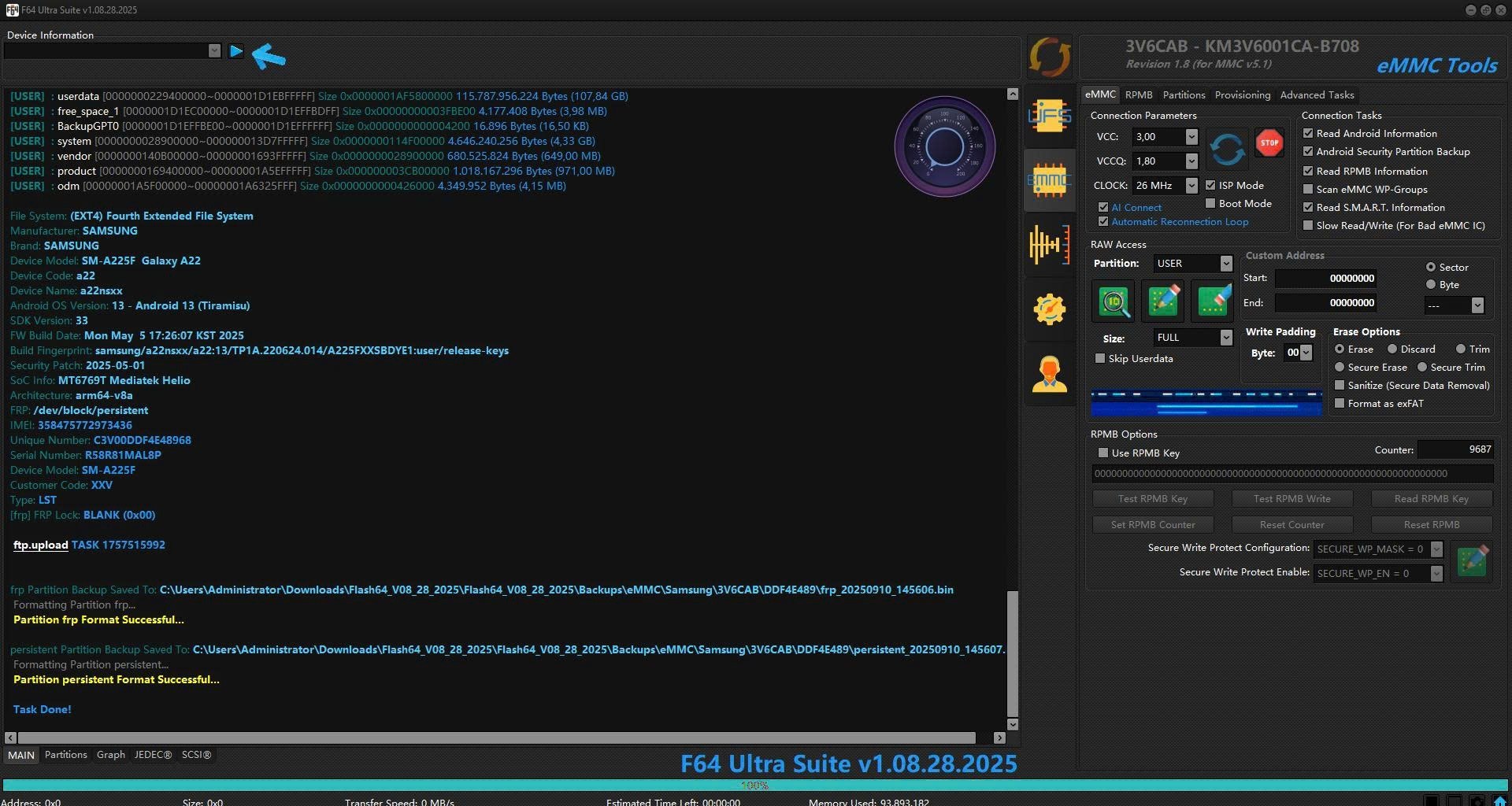Open the Provisioning tab
Screen dimensions: 1512x806
(x=1243, y=95)
